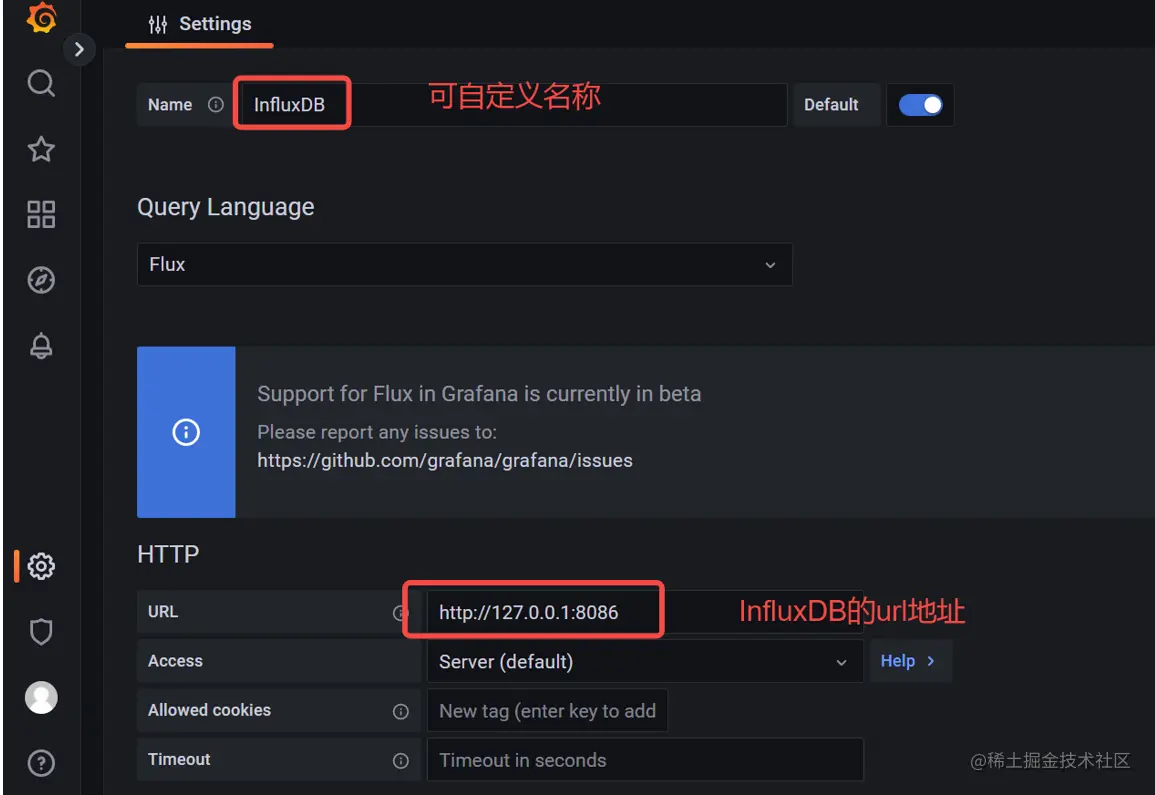Open the Explore compass icon
Image resolution: width=1155 pixels, height=795 pixels.
tap(41, 280)
